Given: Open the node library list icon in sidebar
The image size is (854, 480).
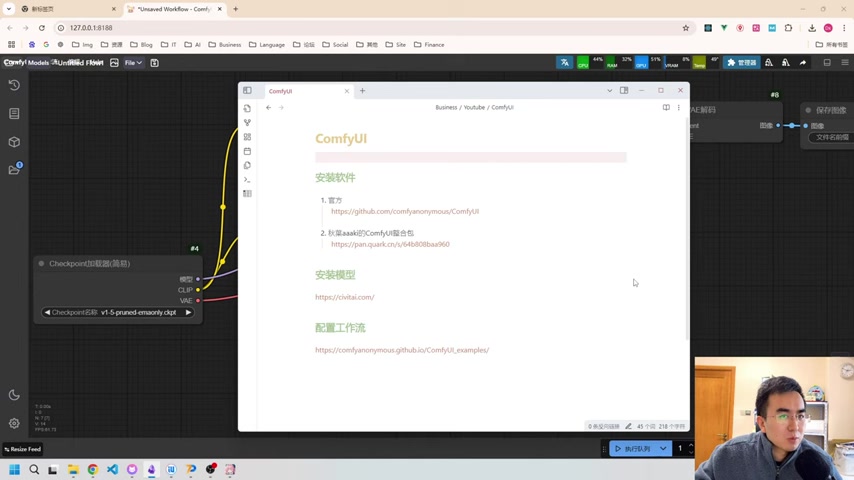Looking at the screenshot, I should pyautogui.click(x=14, y=113).
